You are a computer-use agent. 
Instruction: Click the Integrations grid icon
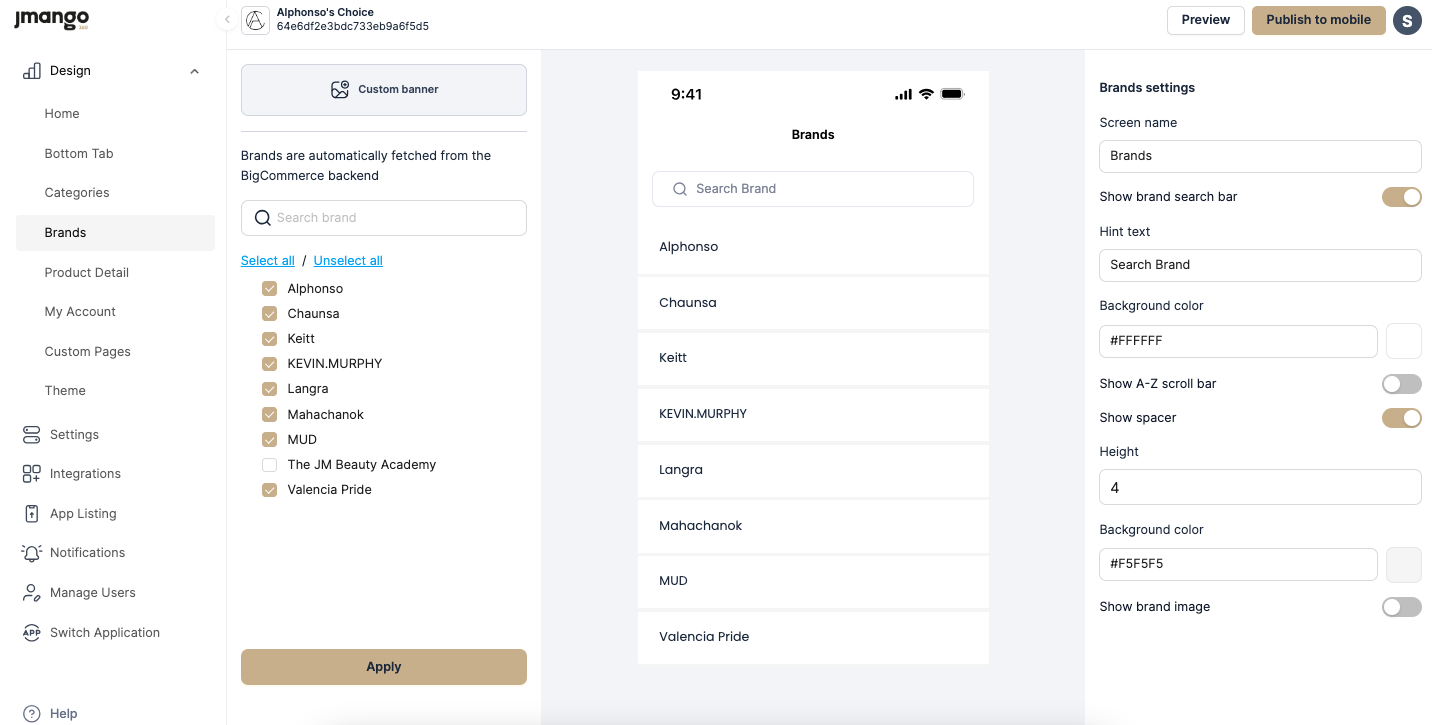(31, 474)
